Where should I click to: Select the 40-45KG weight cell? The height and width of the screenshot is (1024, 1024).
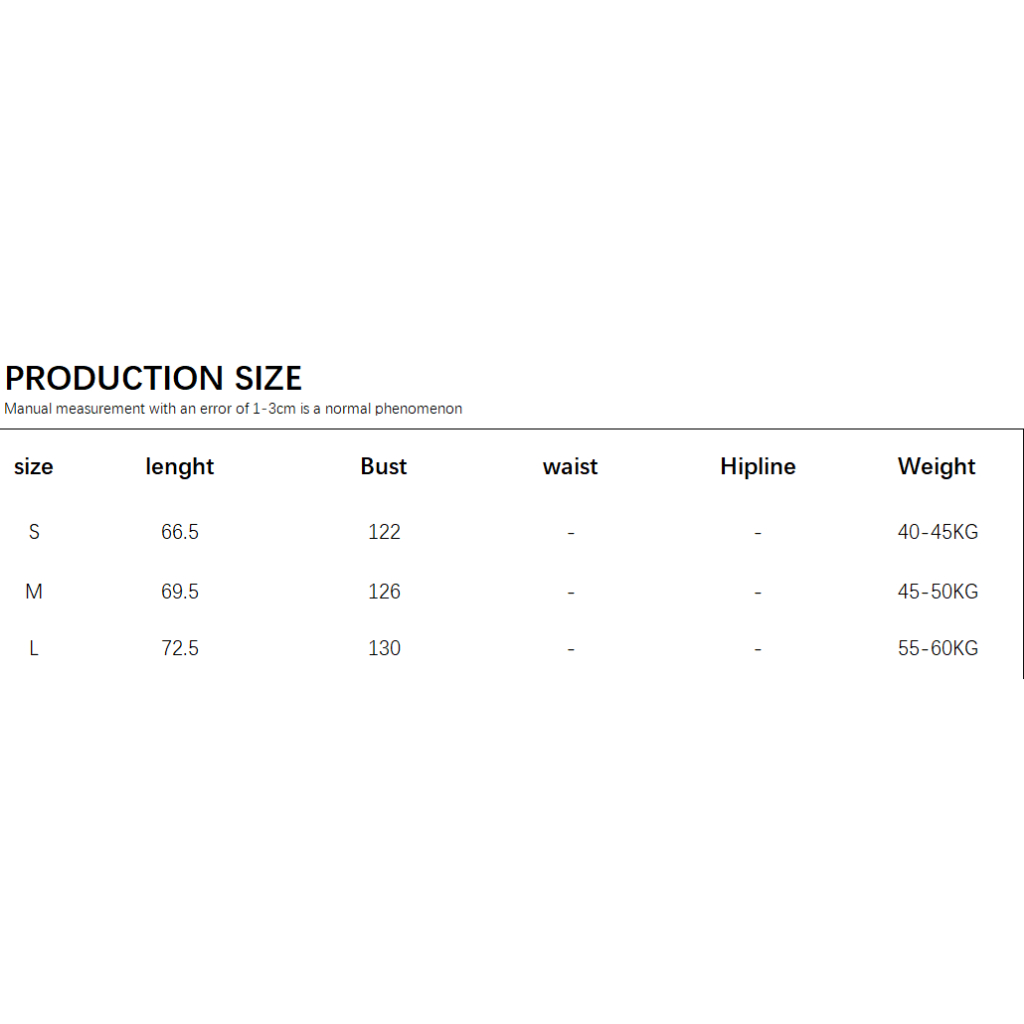tap(938, 532)
